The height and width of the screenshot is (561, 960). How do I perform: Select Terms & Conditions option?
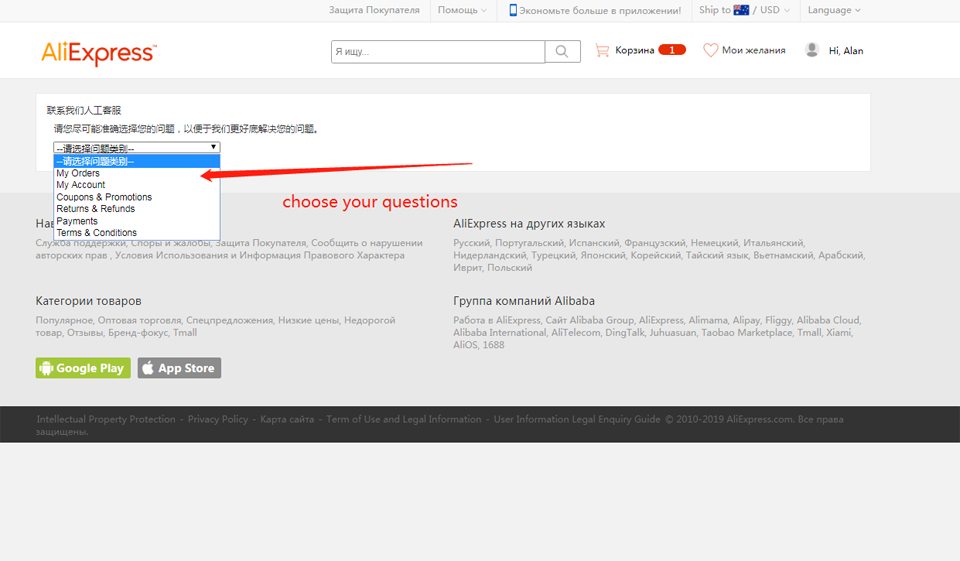click(x=137, y=233)
